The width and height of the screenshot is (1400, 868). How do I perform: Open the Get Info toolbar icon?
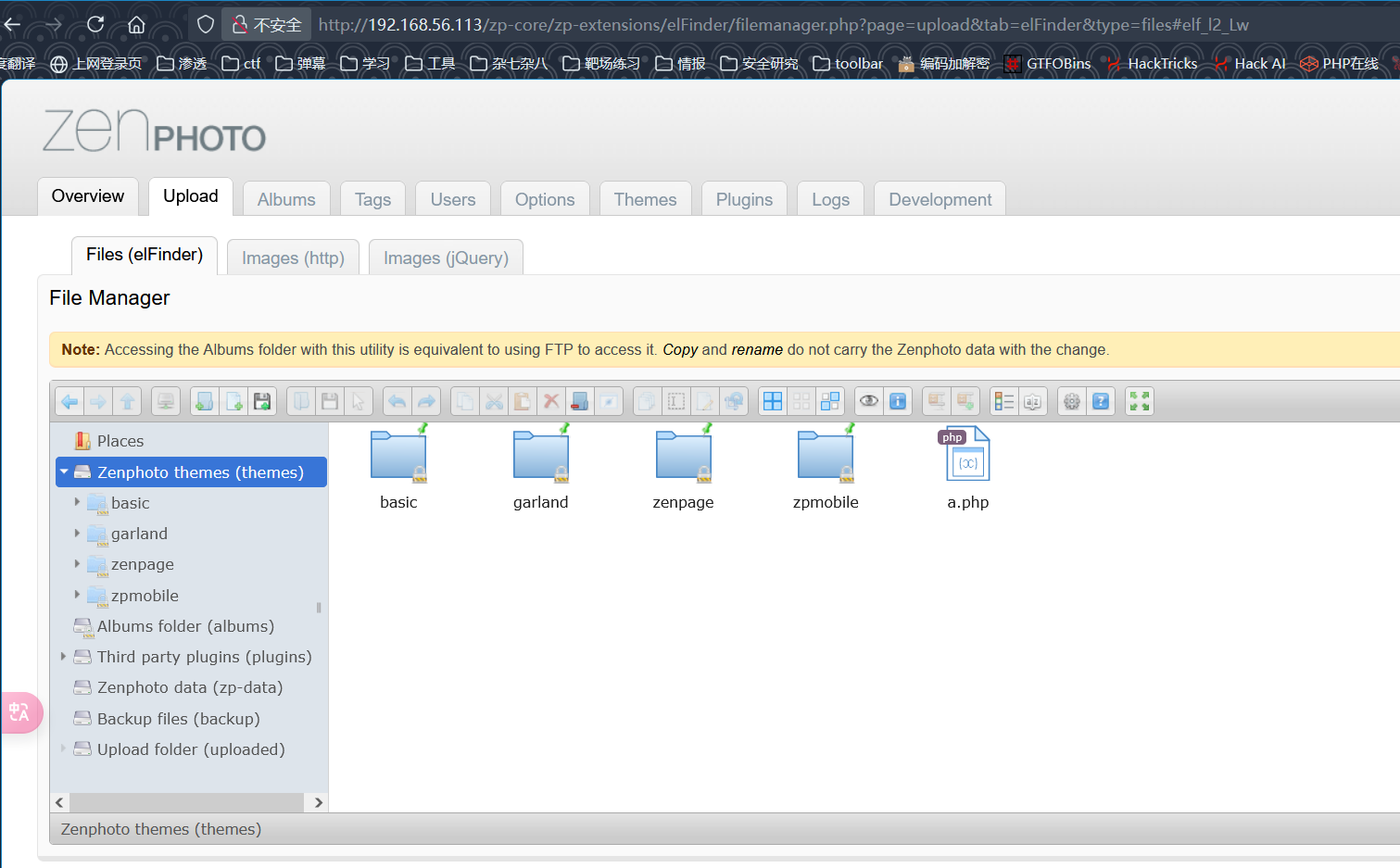(x=898, y=401)
